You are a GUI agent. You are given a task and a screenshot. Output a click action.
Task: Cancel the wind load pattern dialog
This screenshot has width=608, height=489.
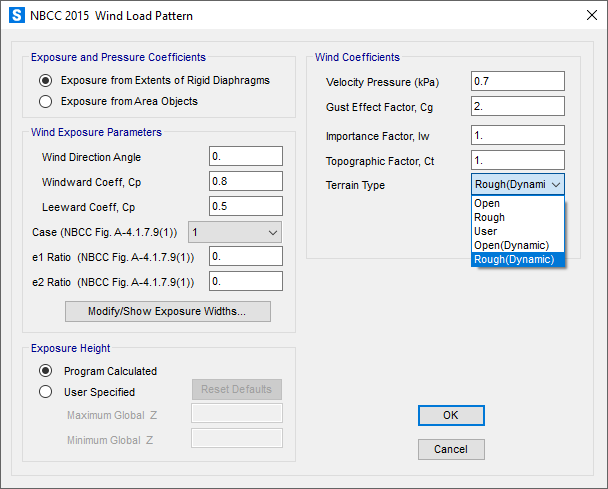tap(451, 449)
